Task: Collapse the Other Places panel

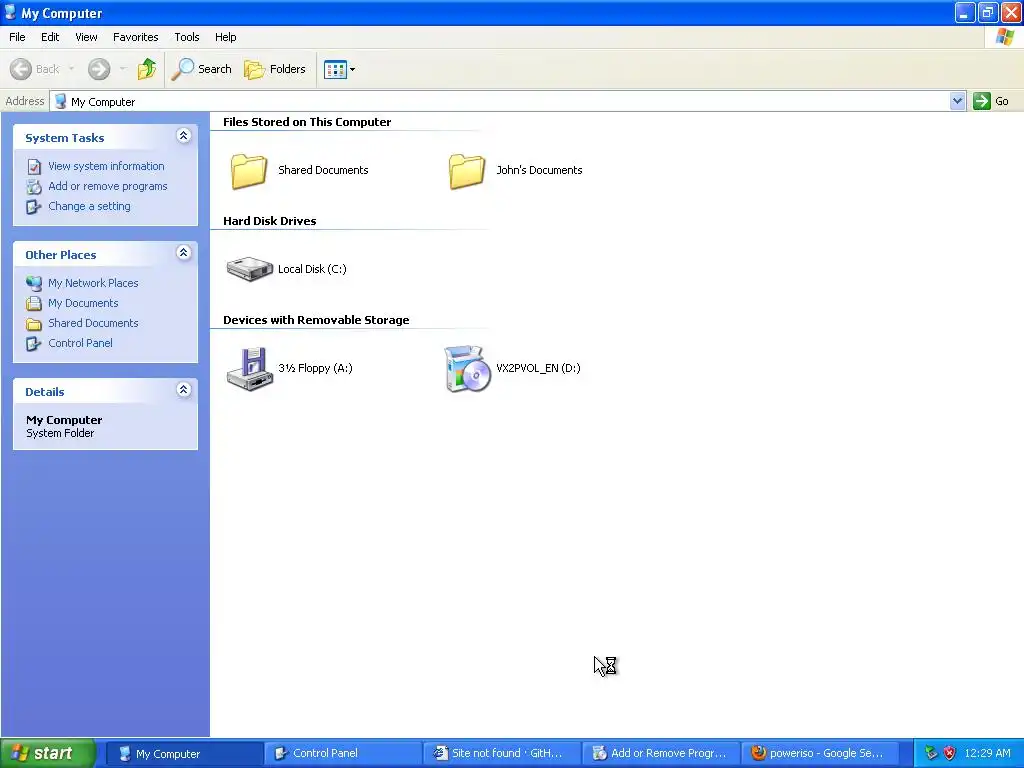Action: click(184, 253)
